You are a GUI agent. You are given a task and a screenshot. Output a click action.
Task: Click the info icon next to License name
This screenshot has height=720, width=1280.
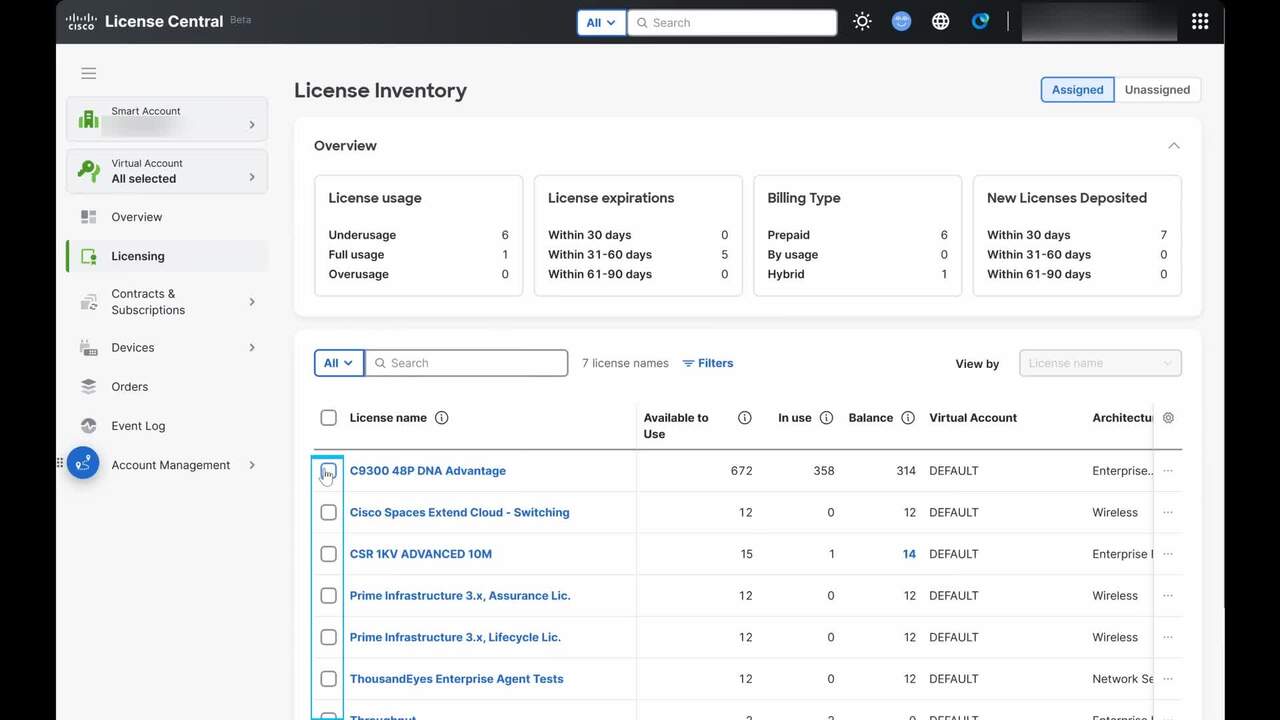[x=441, y=418]
